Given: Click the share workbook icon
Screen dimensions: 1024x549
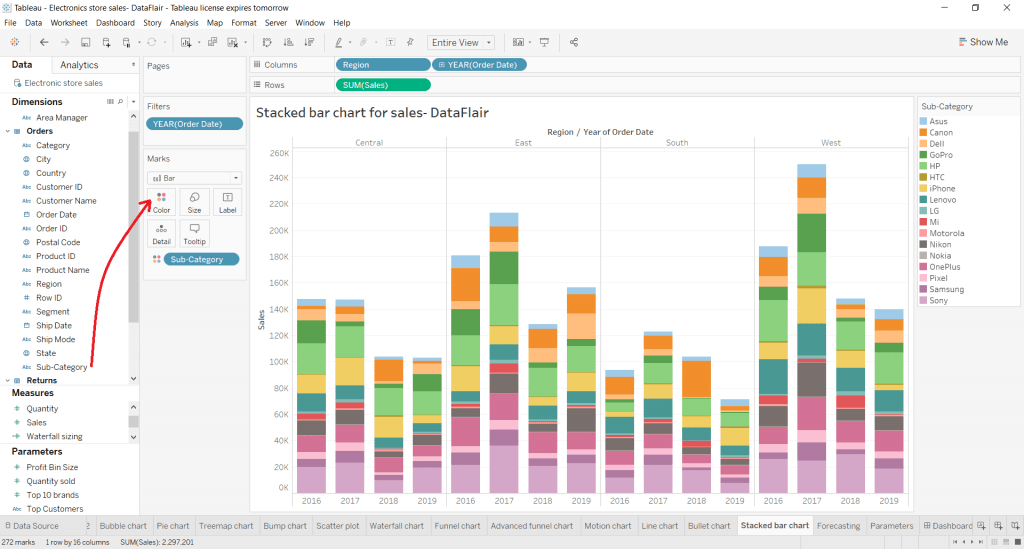Looking at the screenshot, I should point(574,42).
